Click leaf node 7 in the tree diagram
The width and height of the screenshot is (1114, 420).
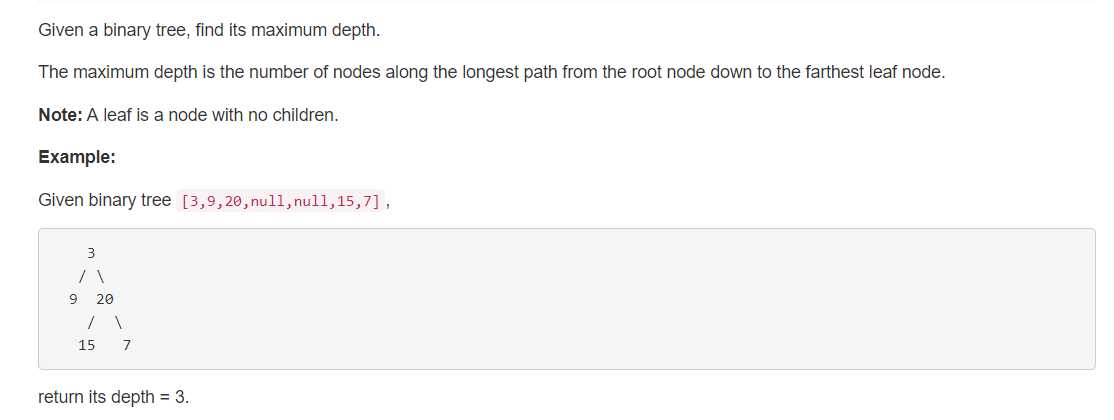pyautogui.click(x=127, y=345)
